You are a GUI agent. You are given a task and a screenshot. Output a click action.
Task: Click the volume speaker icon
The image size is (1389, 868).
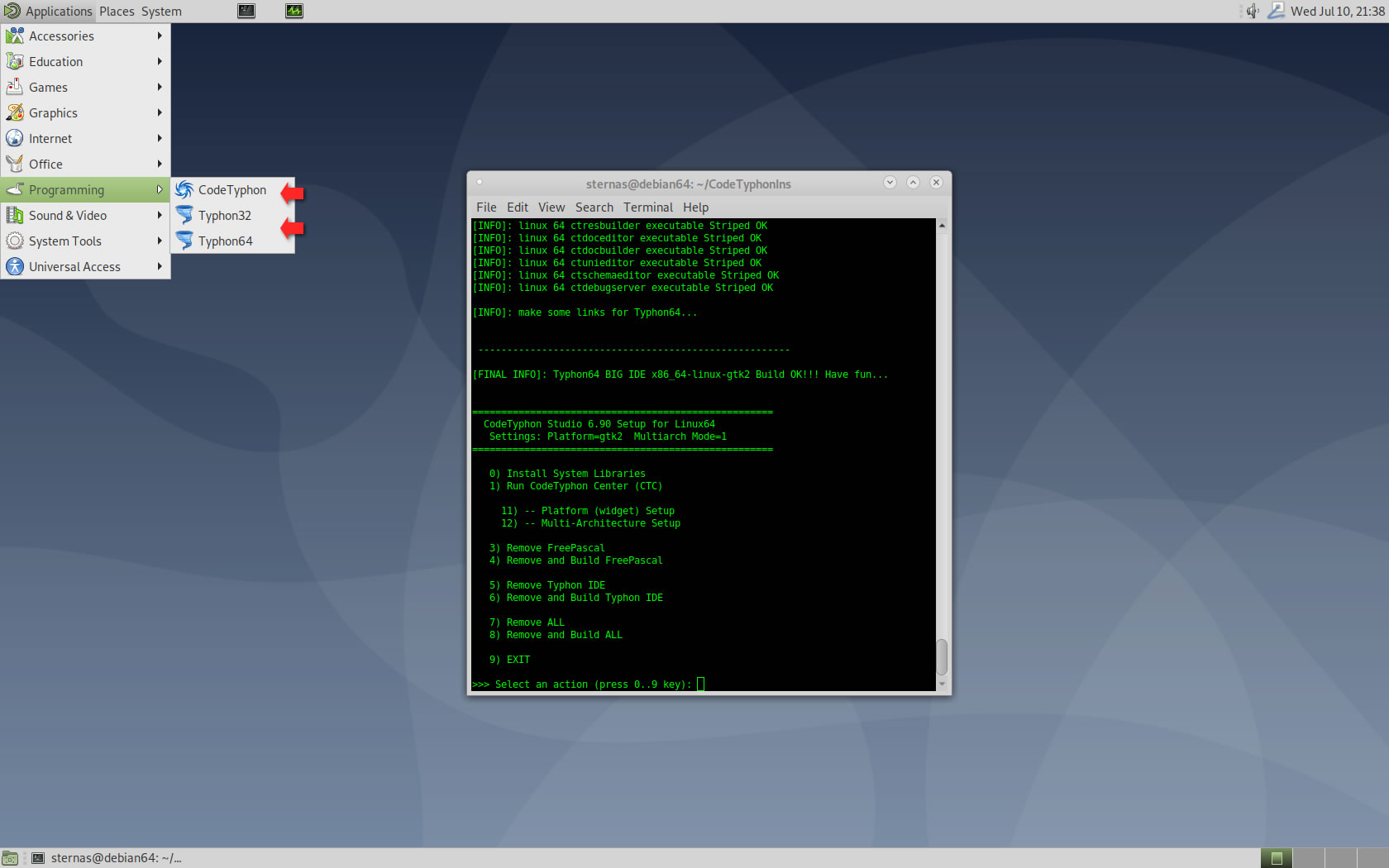point(1253,11)
